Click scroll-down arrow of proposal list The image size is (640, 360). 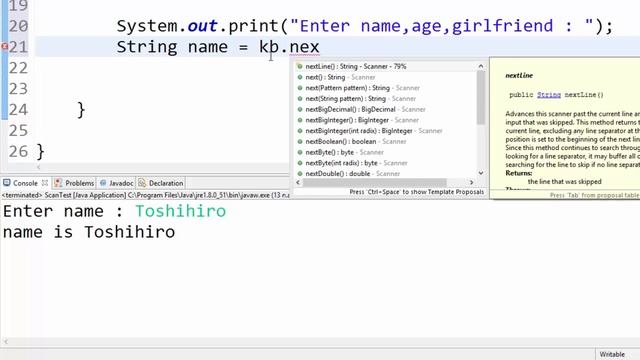pos(481,173)
